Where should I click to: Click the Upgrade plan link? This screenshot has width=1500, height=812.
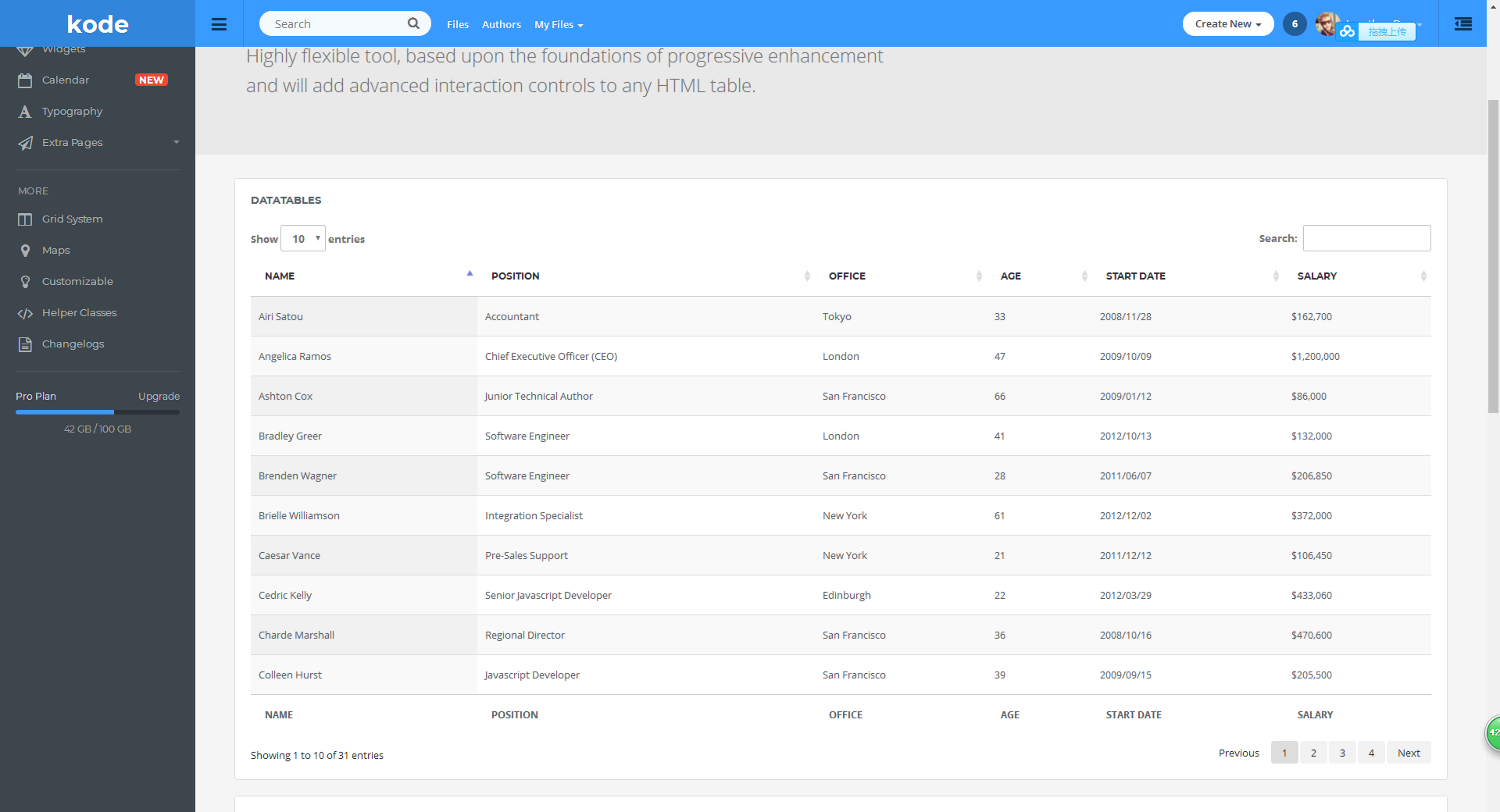(159, 397)
